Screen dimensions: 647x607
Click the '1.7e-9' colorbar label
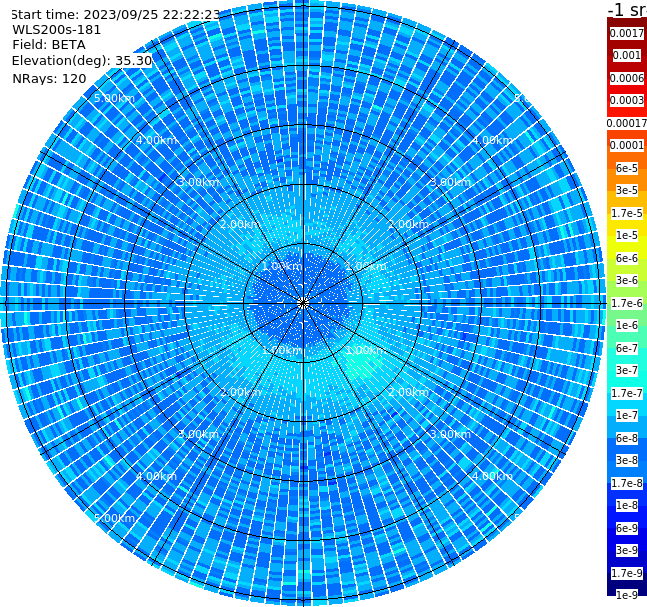627,573
